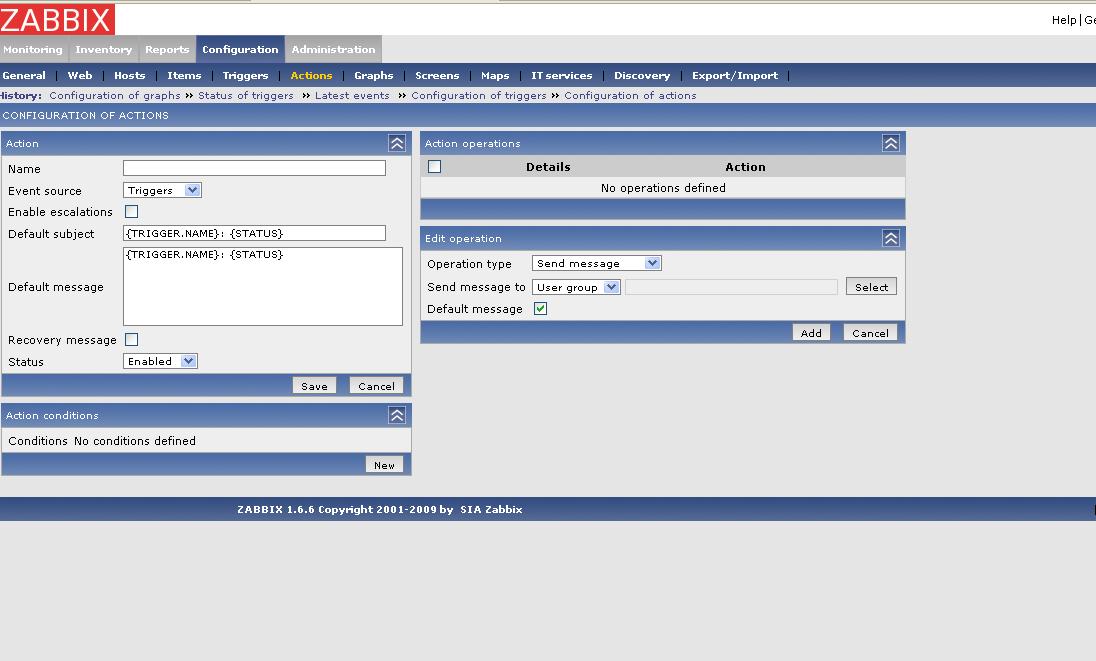Open the Items submenu

pyautogui.click(x=184, y=75)
